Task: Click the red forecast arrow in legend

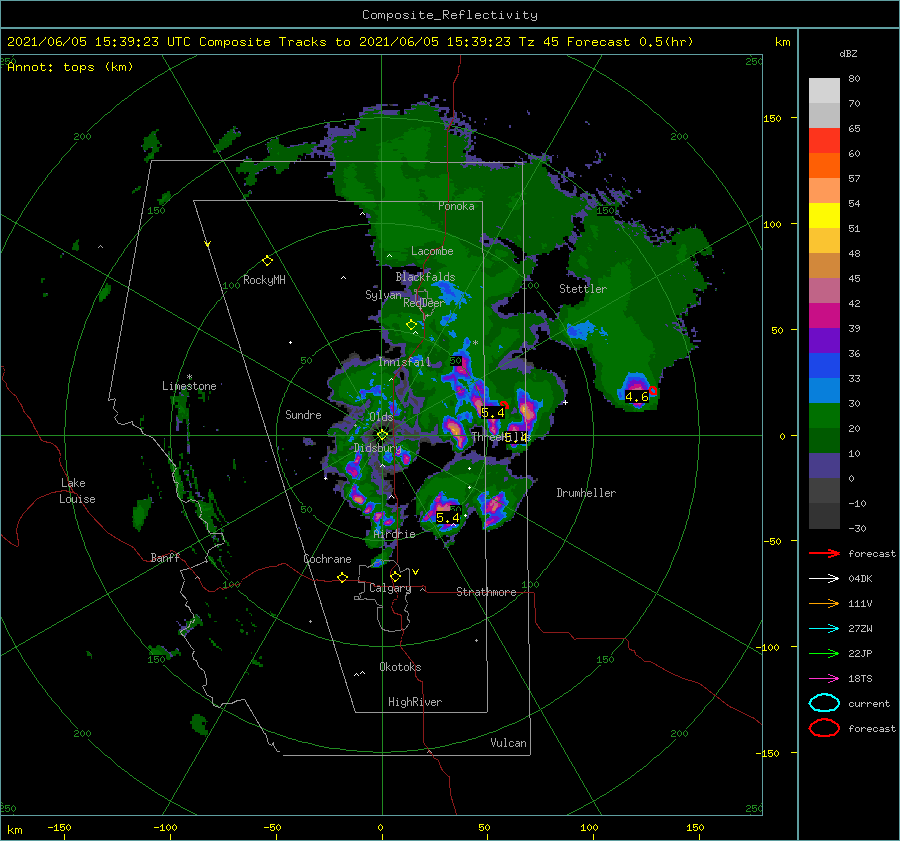Action: pyautogui.click(x=824, y=553)
